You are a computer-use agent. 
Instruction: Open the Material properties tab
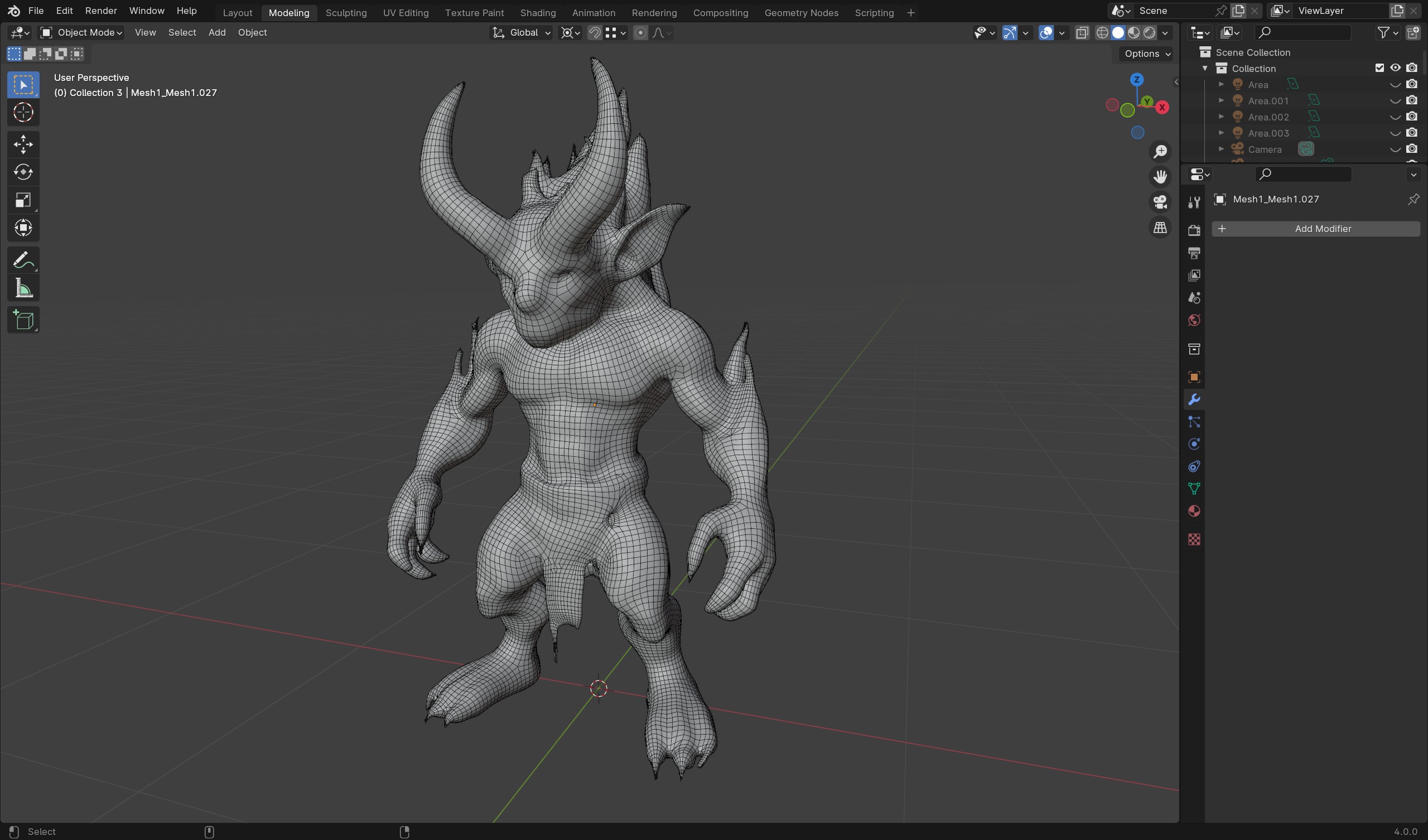pos(1194,511)
